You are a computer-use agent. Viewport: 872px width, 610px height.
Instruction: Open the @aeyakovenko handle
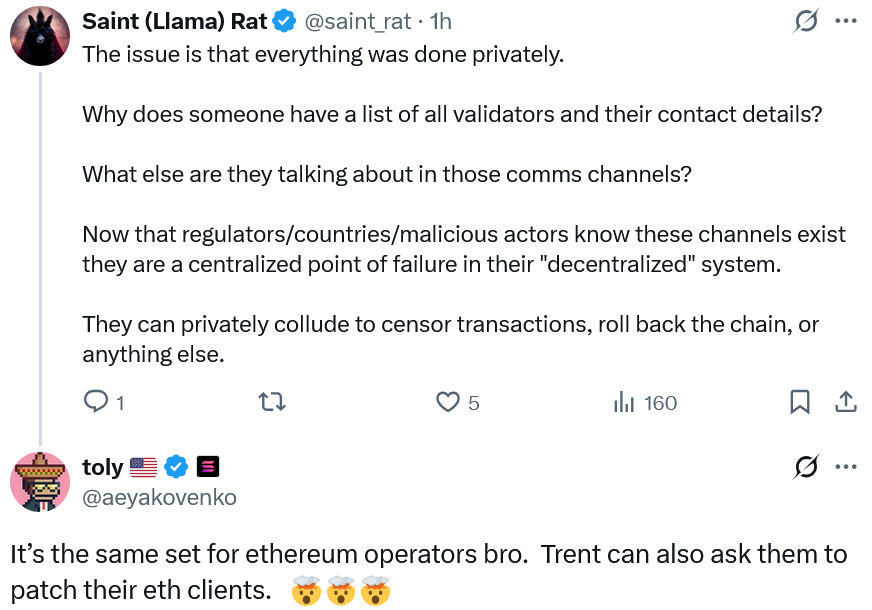pyautogui.click(x=159, y=496)
